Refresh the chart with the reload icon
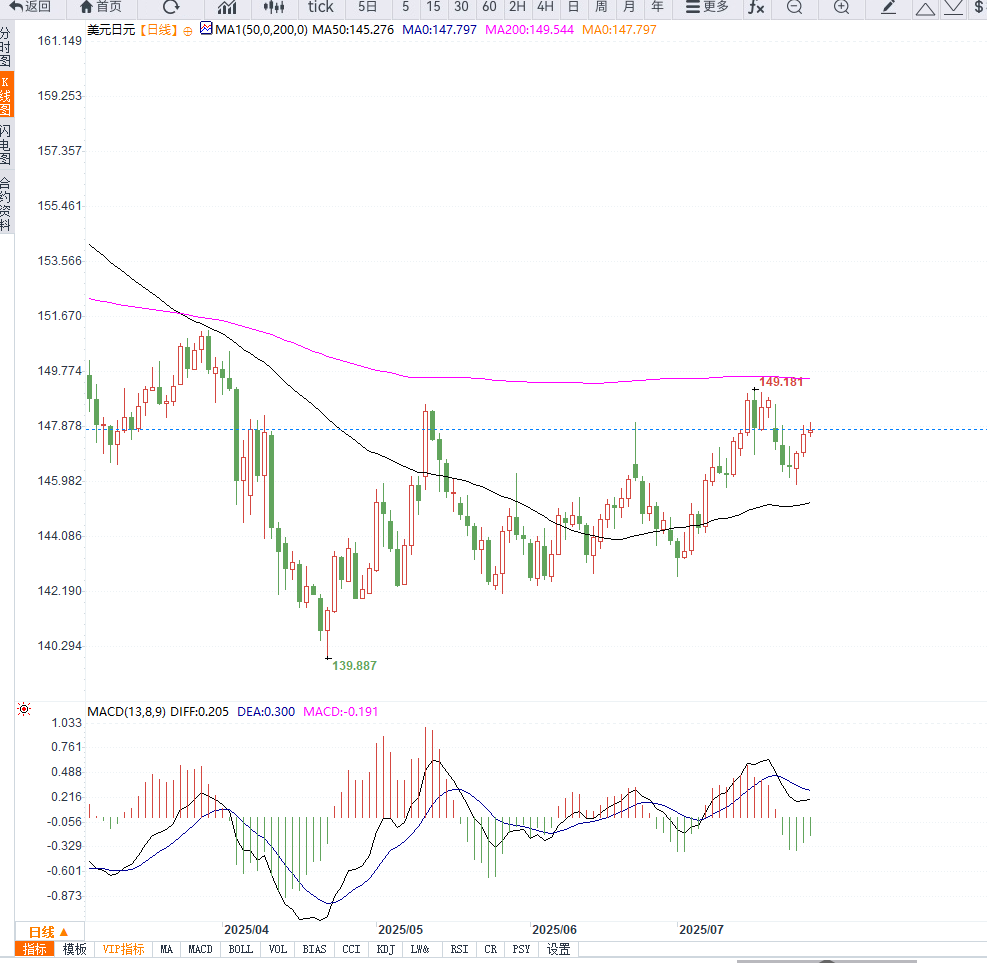 pyautogui.click(x=171, y=7)
